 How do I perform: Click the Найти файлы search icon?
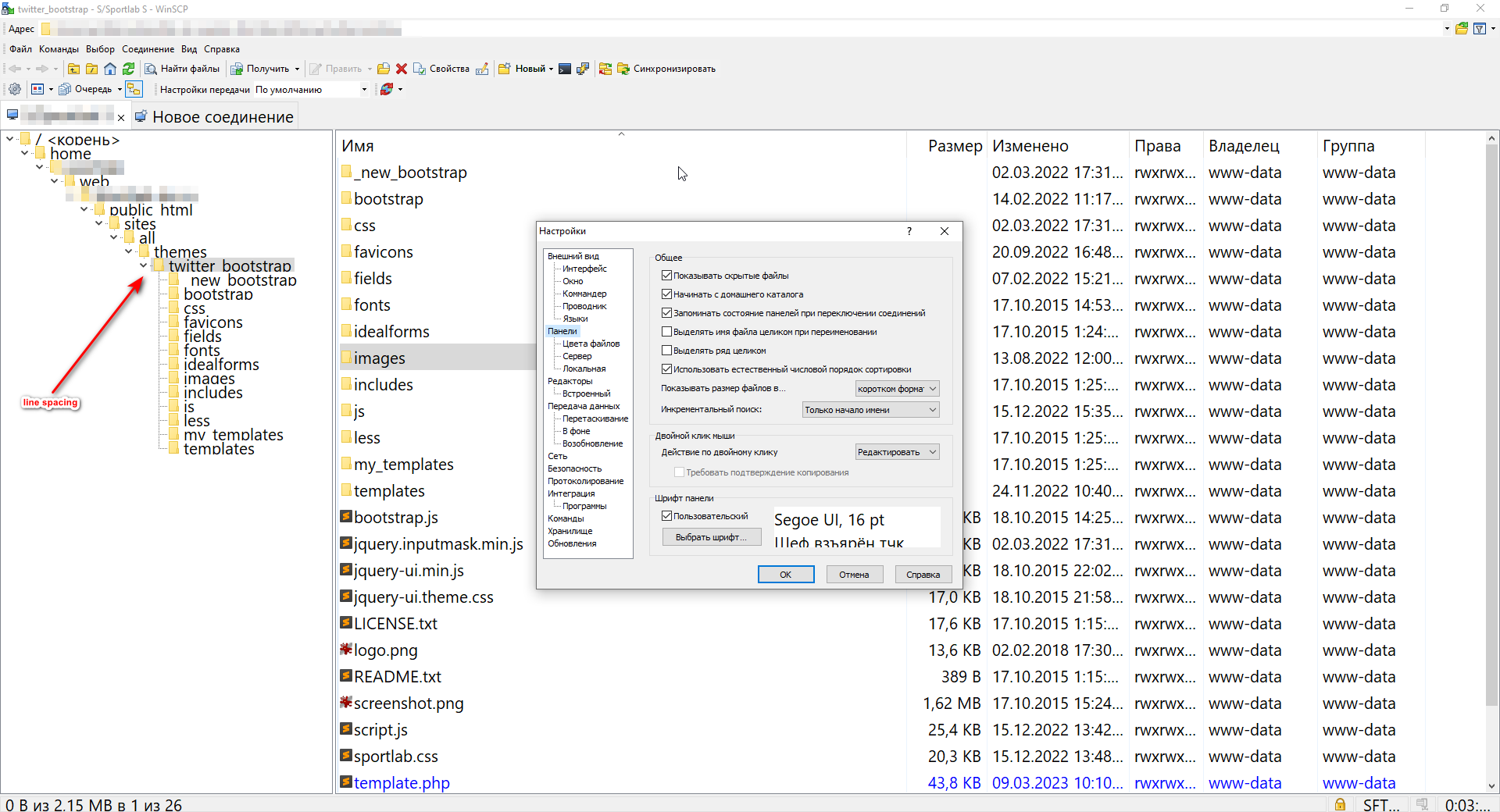tap(152, 69)
